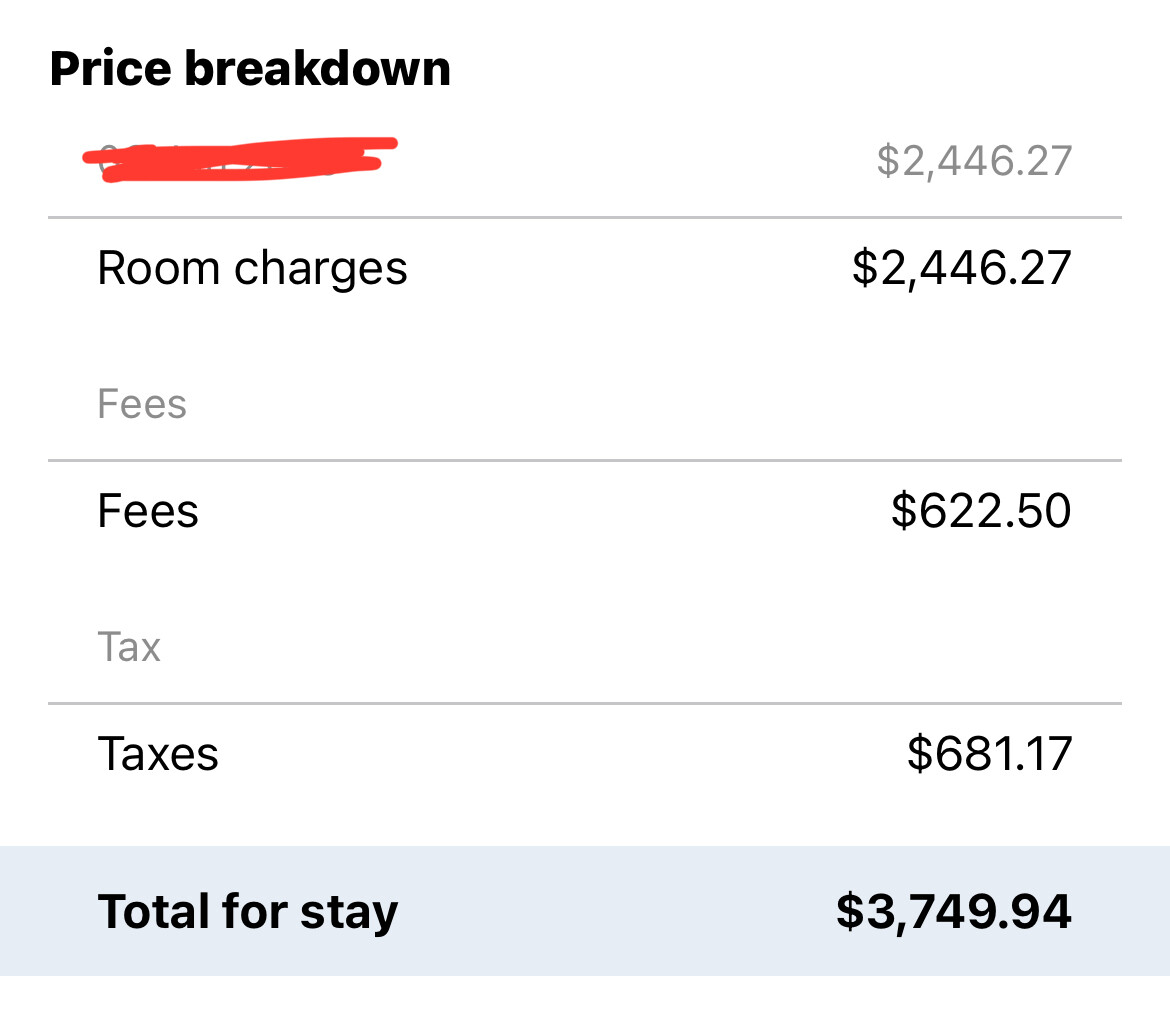Screen dimensions: 1170x1022
Task: Select the $622.50 fees amount
Action: [981, 511]
